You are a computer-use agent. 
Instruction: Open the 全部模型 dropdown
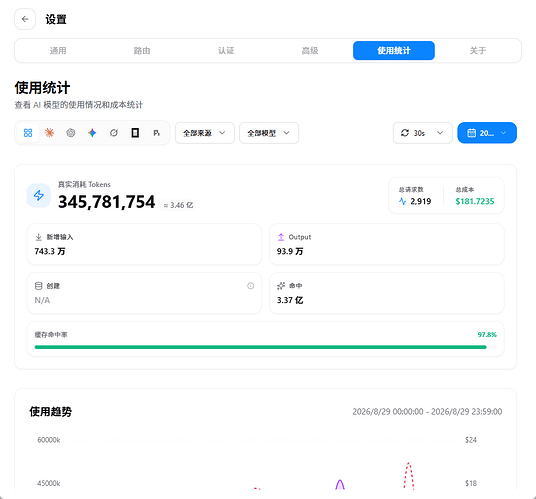(x=269, y=133)
